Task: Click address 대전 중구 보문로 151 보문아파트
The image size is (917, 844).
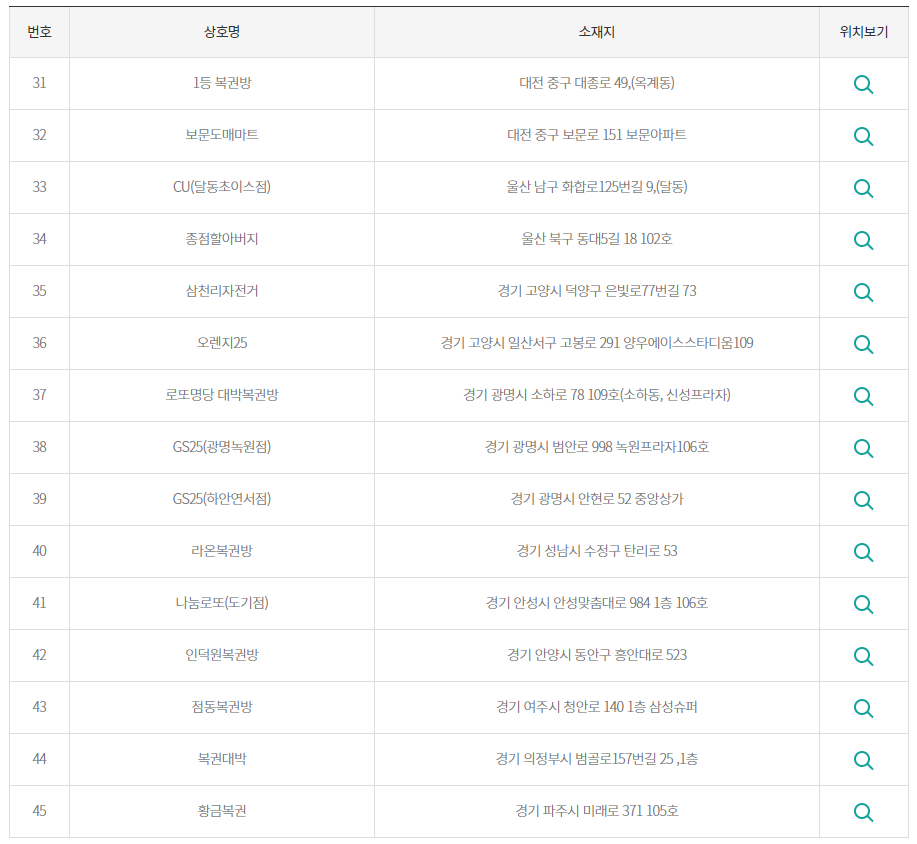Action: pos(597,135)
